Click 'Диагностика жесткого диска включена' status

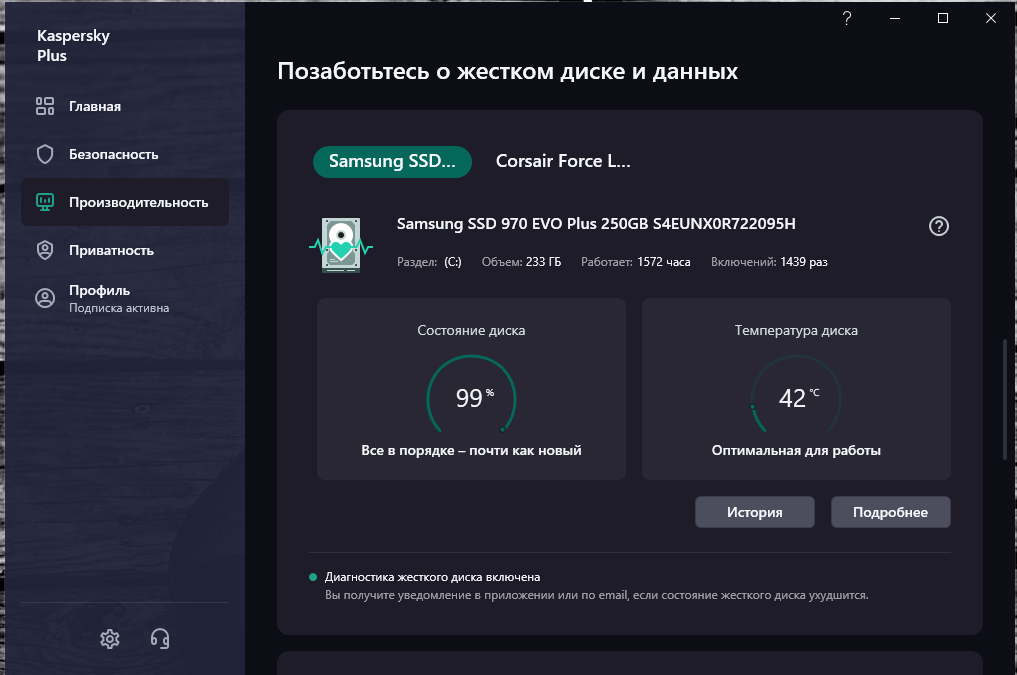432,577
